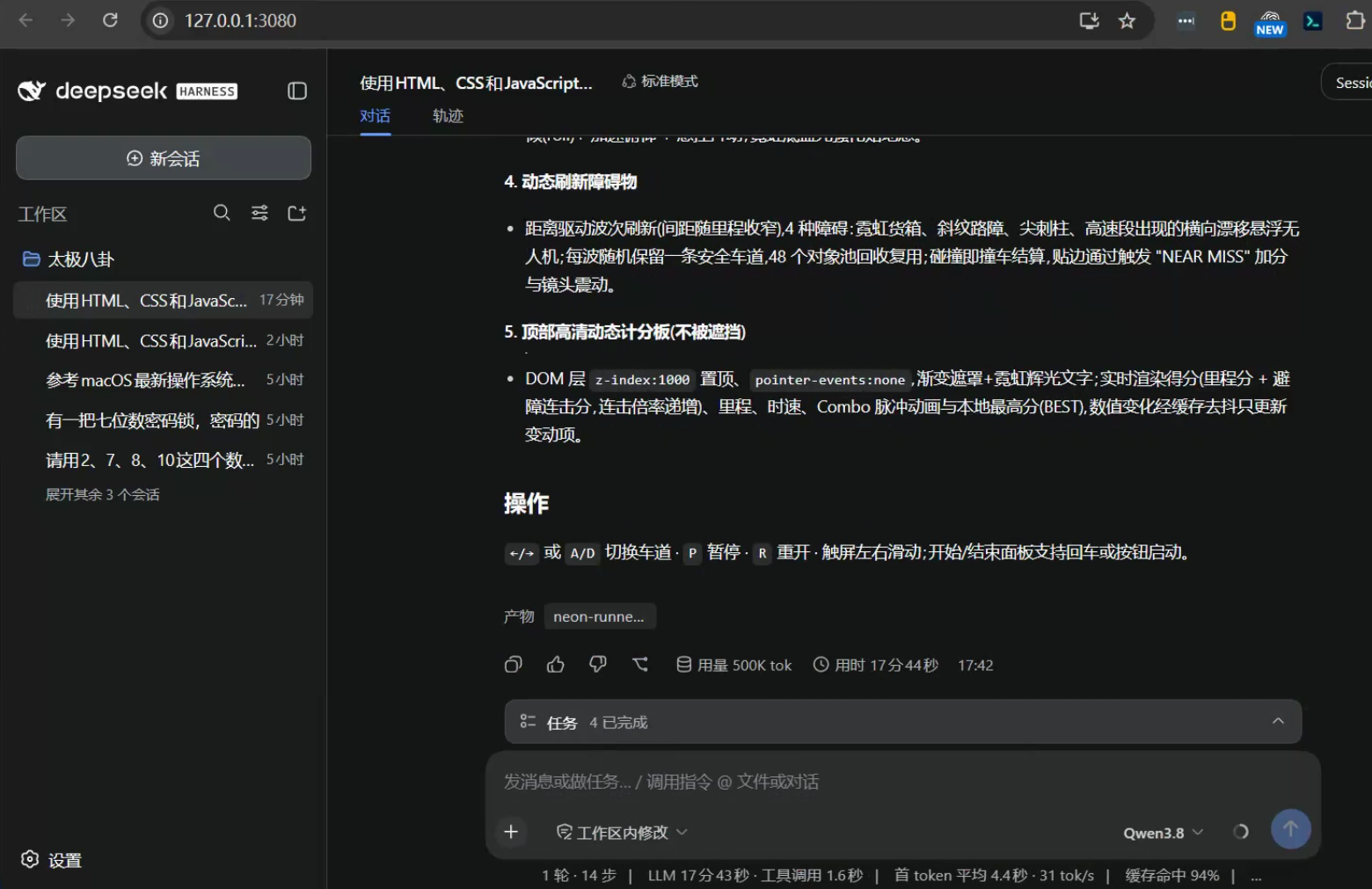Install the app from the address bar
Image resolution: width=1372 pixels, height=889 pixels.
[1089, 20]
